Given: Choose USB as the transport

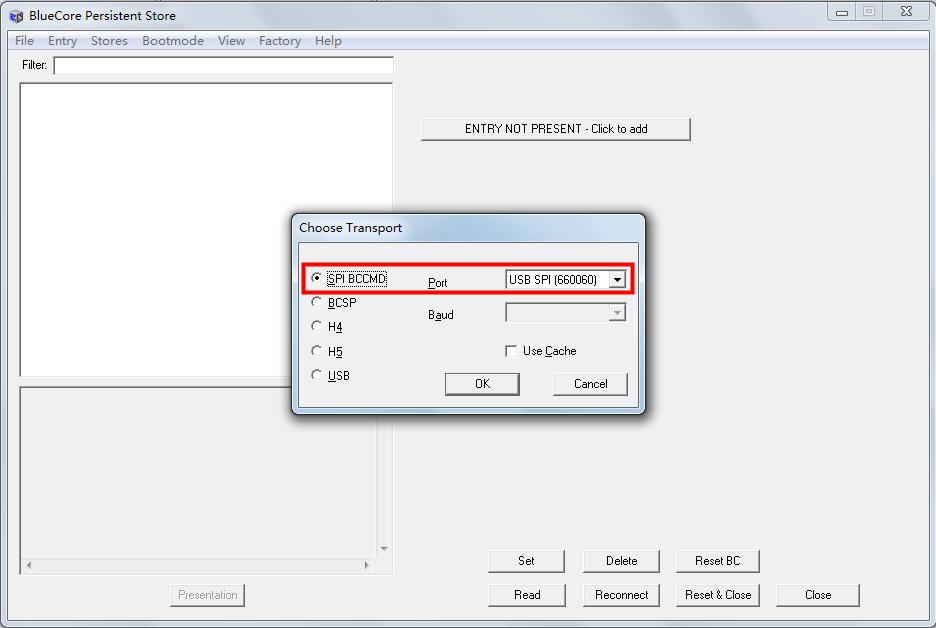Looking at the screenshot, I should [x=317, y=375].
